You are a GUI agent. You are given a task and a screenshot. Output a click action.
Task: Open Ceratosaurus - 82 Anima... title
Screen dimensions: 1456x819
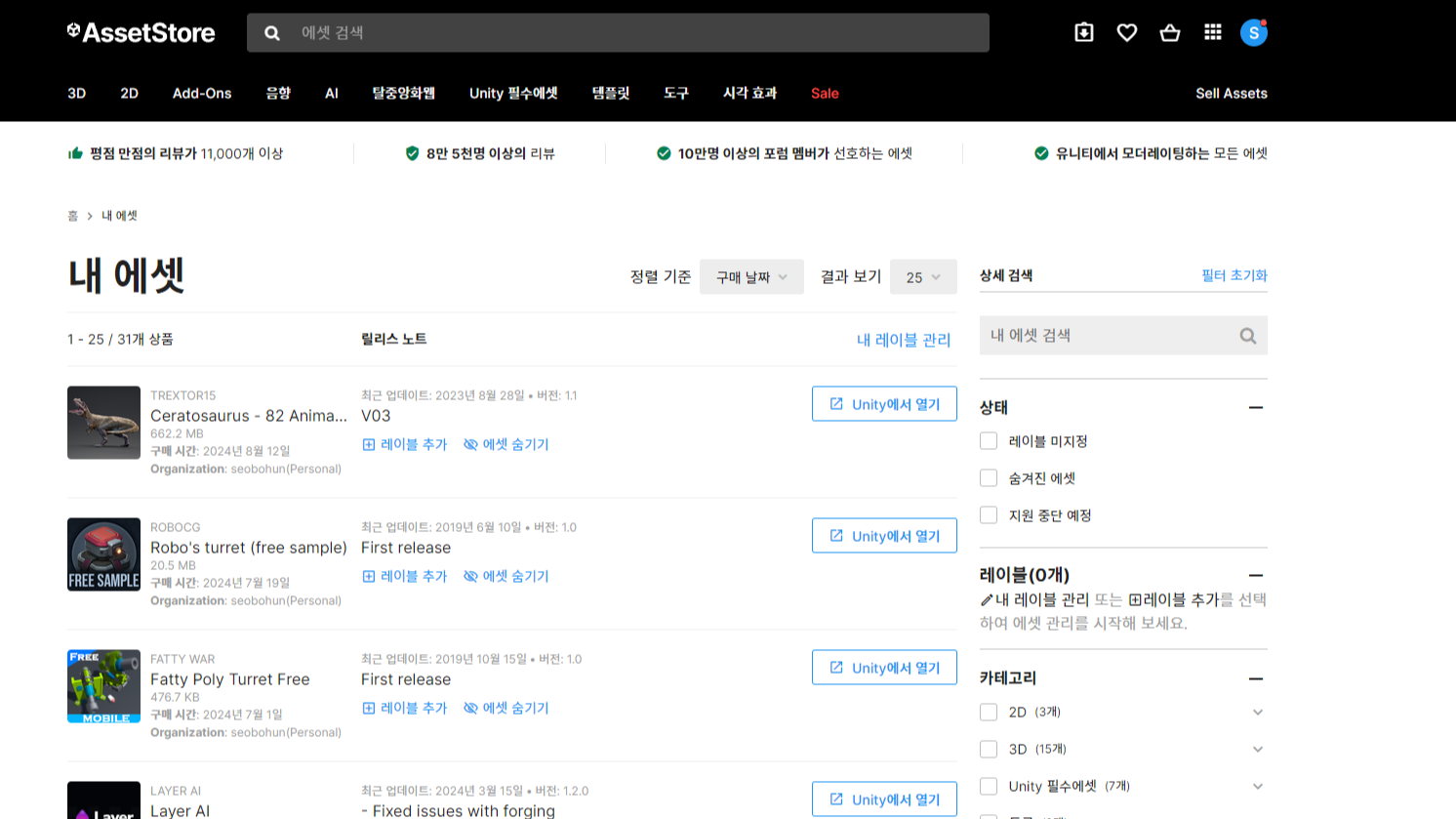click(x=249, y=416)
